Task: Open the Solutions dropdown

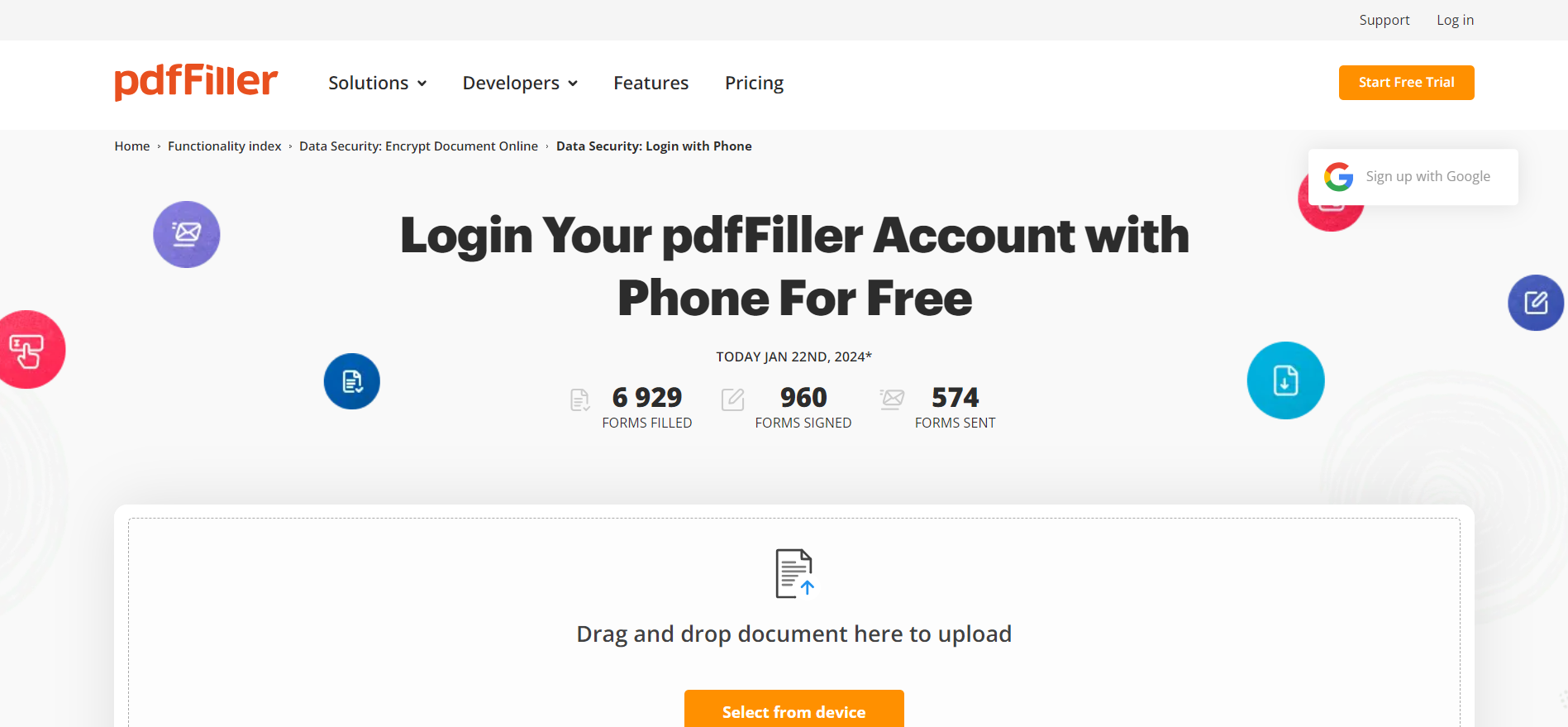Action: [369, 83]
